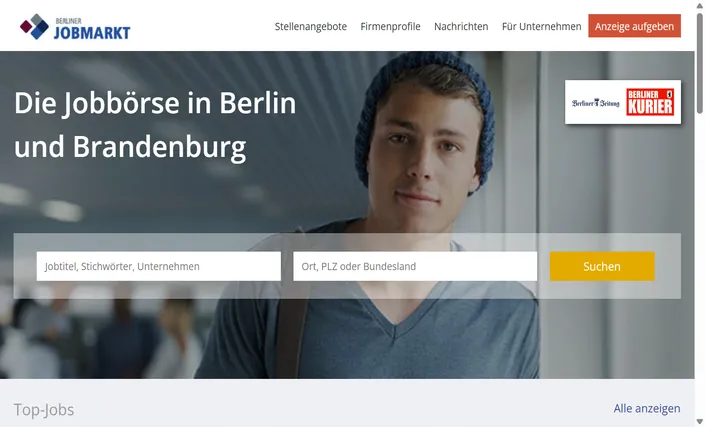This screenshot has width=705, height=427.
Task: Click the scrollbar down arrow
Action: pyautogui.click(x=700, y=422)
